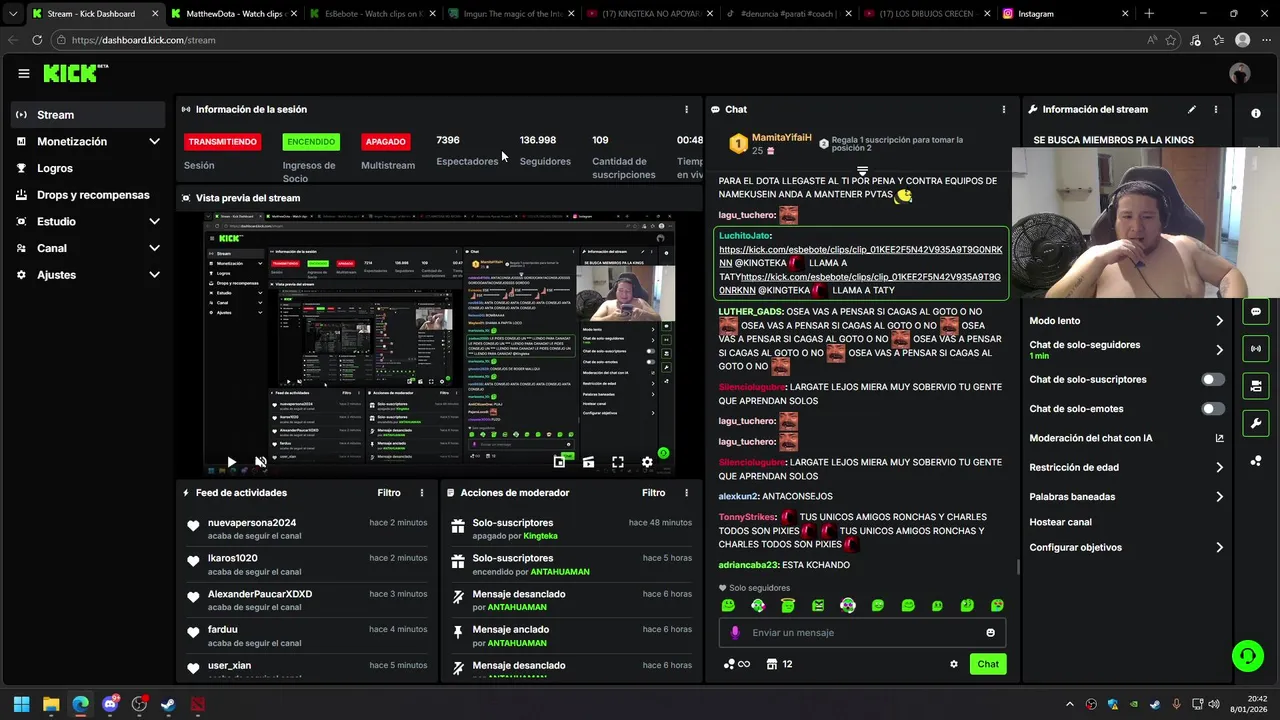Image resolution: width=1280 pixels, height=720 pixels.
Task: Click the info icon in right sidebar
Action: point(1256,113)
